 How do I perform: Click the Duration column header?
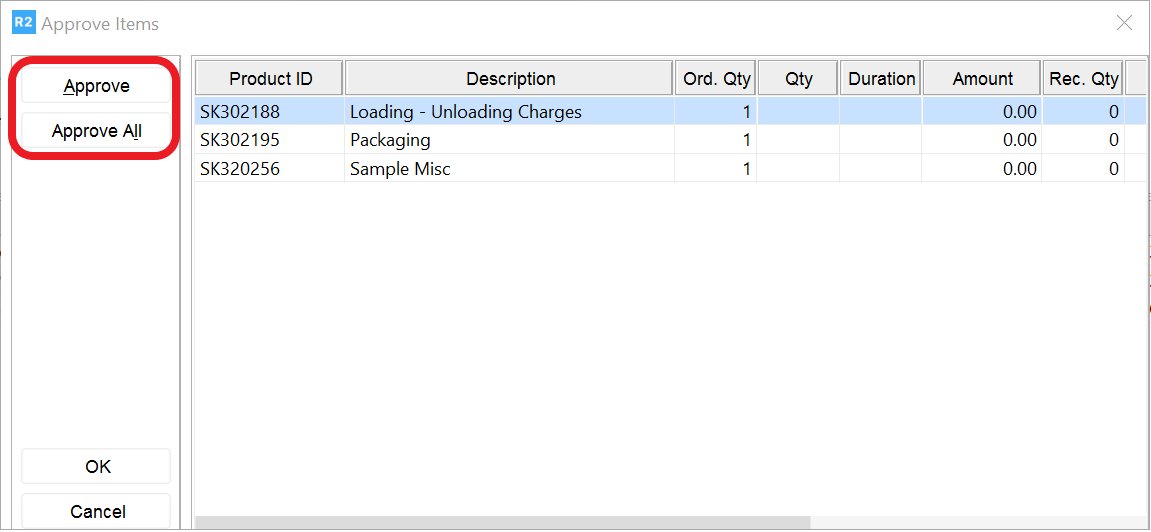click(881, 79)
